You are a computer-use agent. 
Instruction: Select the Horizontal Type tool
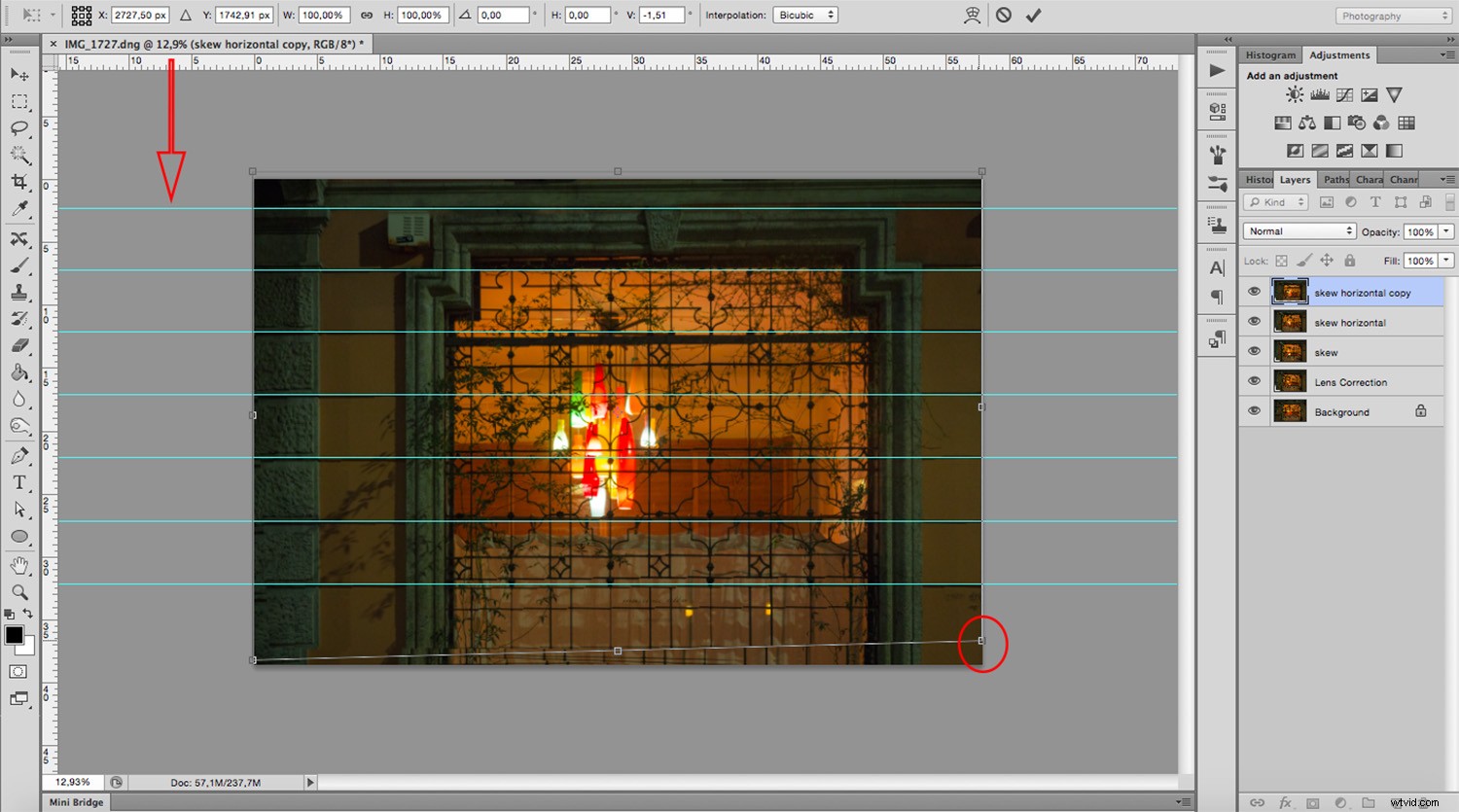pos(20,482)
